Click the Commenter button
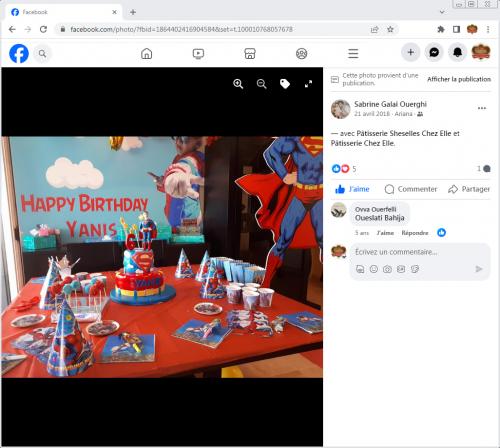The width and height of the screenshot is (500, 448). click(411, 189)
